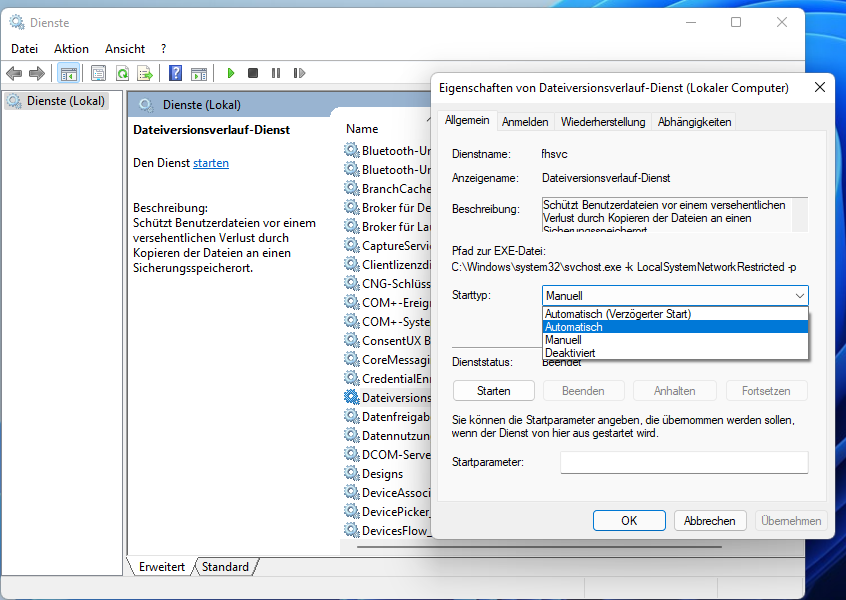
Task: Select the DCOM-Serve service row
Action: click(387, 454)
